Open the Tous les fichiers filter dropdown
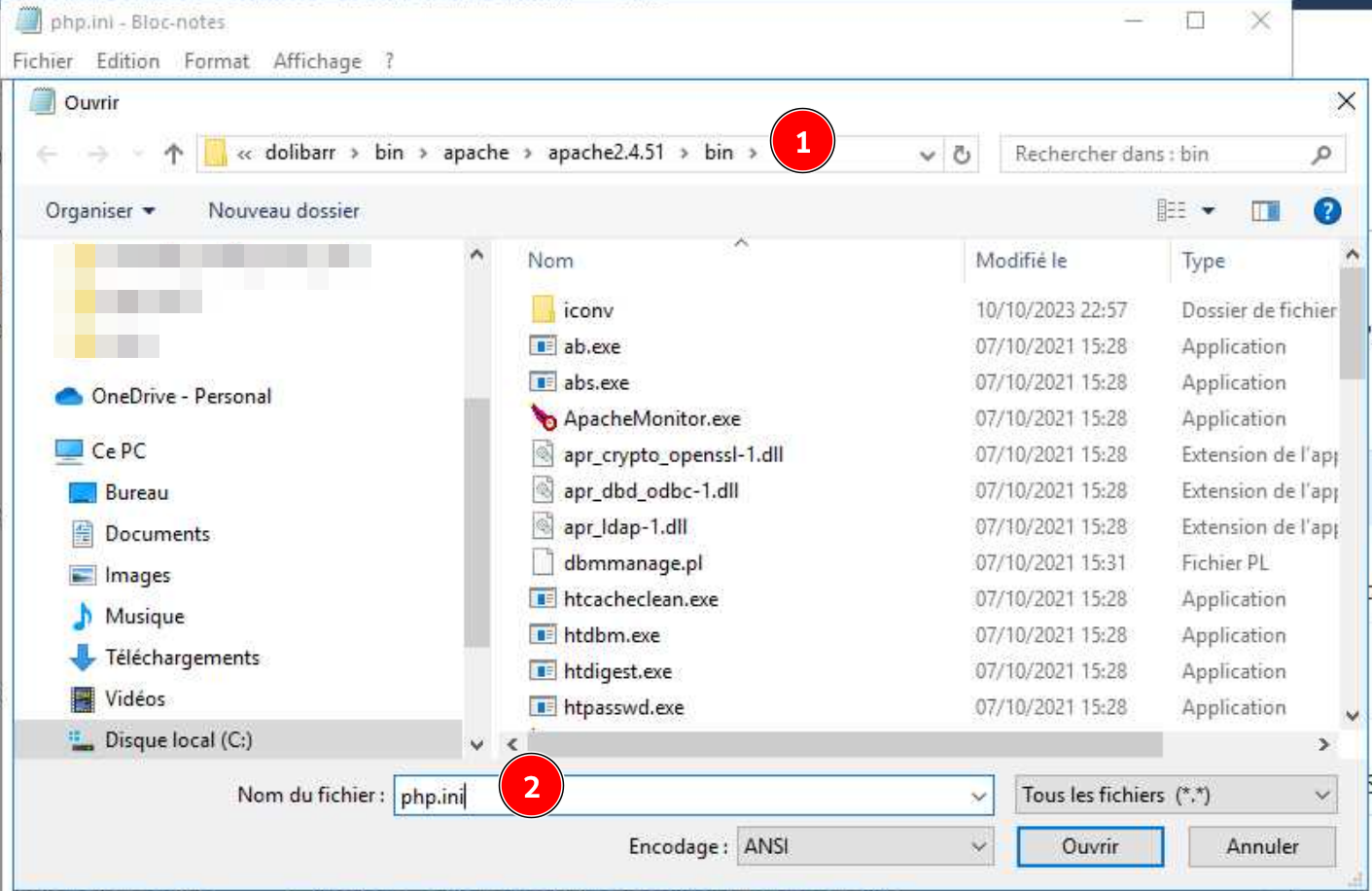Viewport: 1372px width, 891px height. pyautogui.click(x=1176, y=796)
